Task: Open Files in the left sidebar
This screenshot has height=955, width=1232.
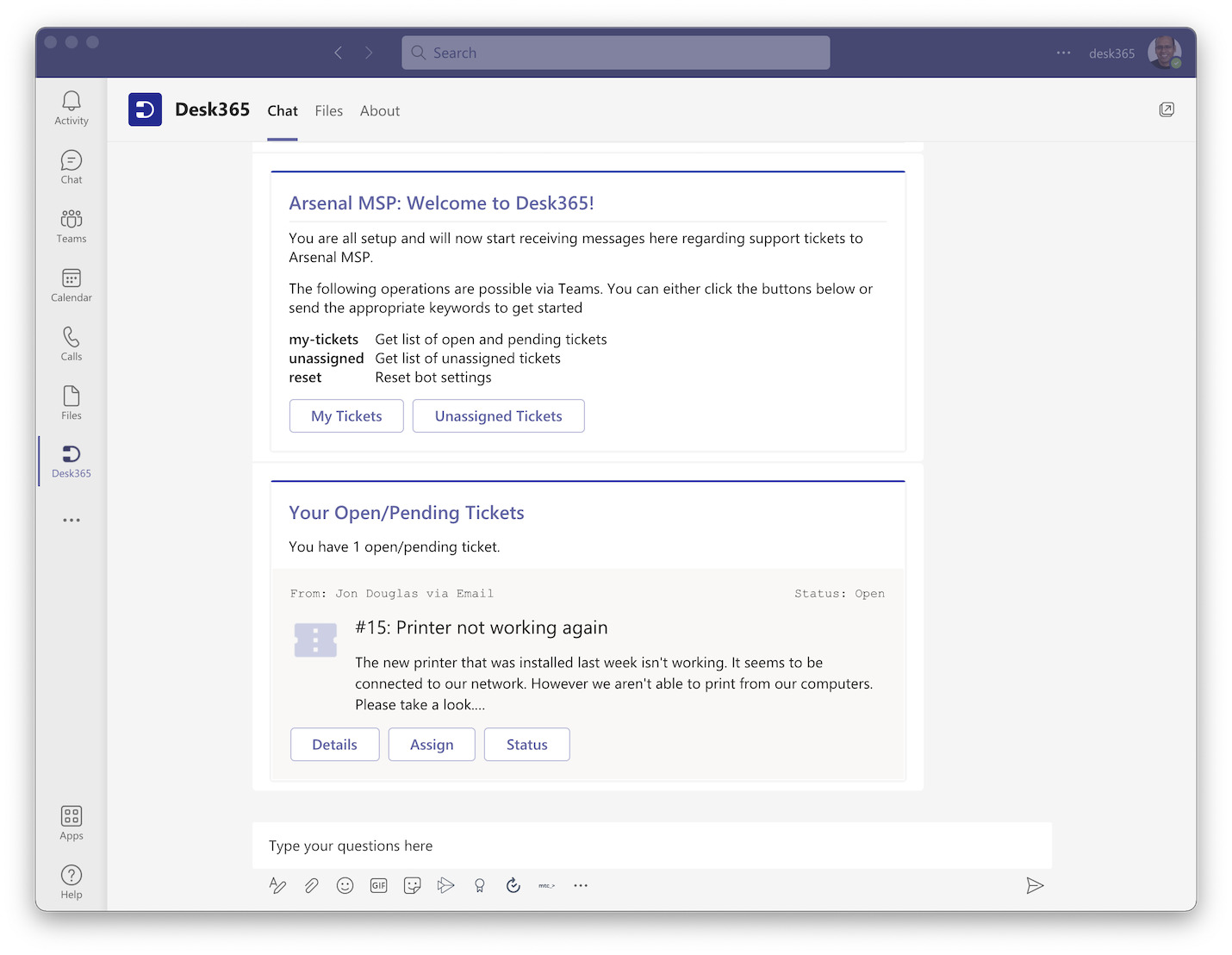Action: coord(72,403)
